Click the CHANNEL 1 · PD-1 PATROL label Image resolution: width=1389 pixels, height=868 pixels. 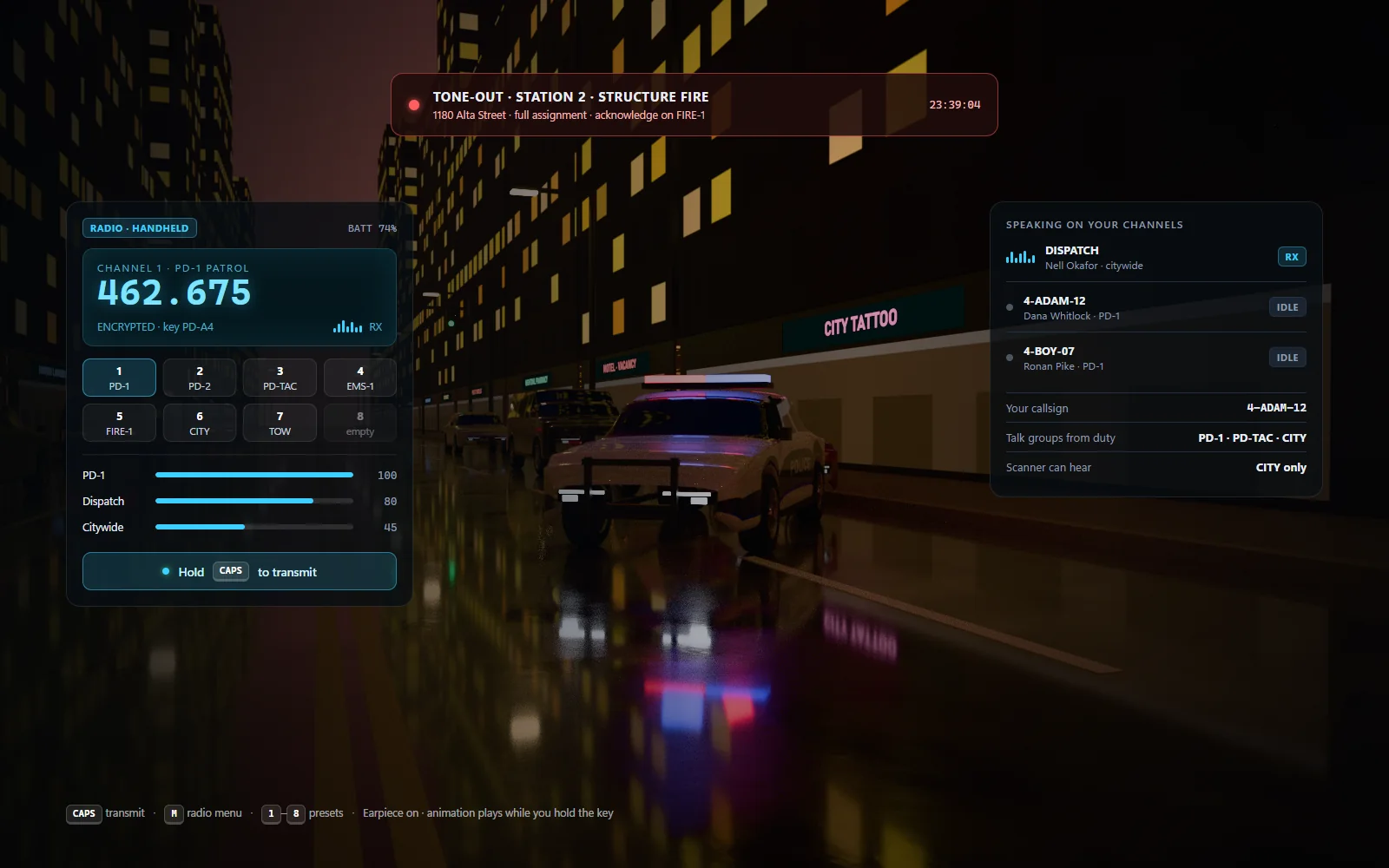[x=173, y=268]
